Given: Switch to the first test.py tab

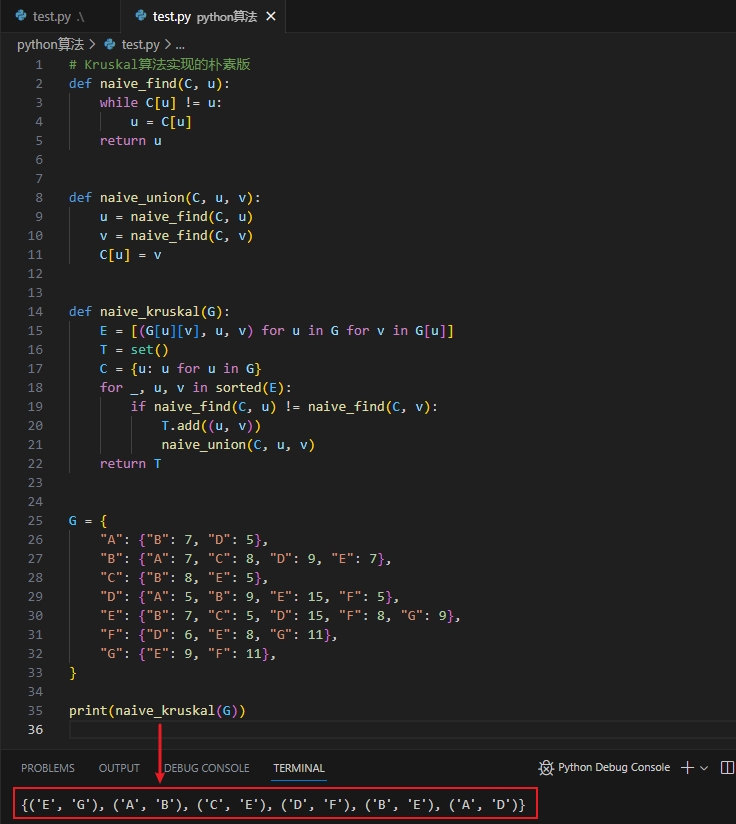Looking at the screenshot, I should [59, 16].
